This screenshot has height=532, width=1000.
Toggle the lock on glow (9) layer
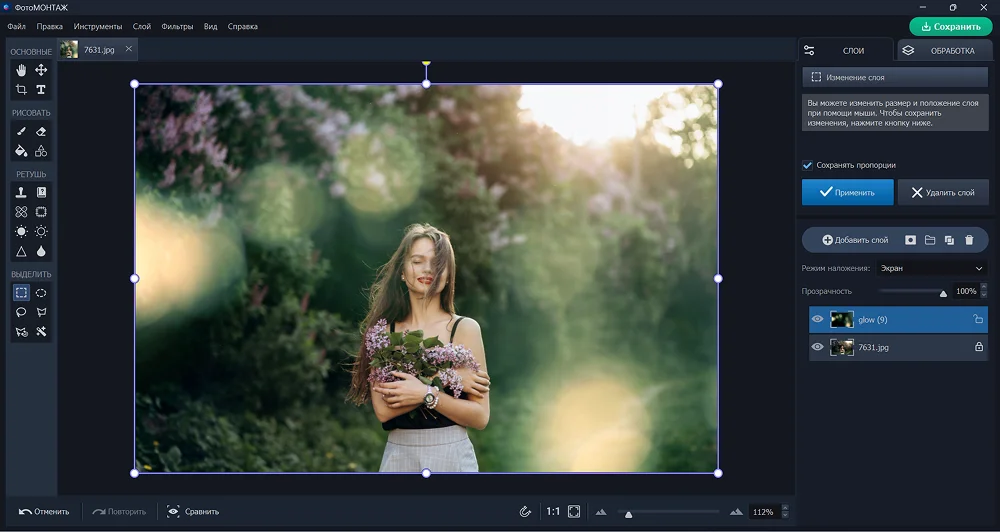click(978, 320)
